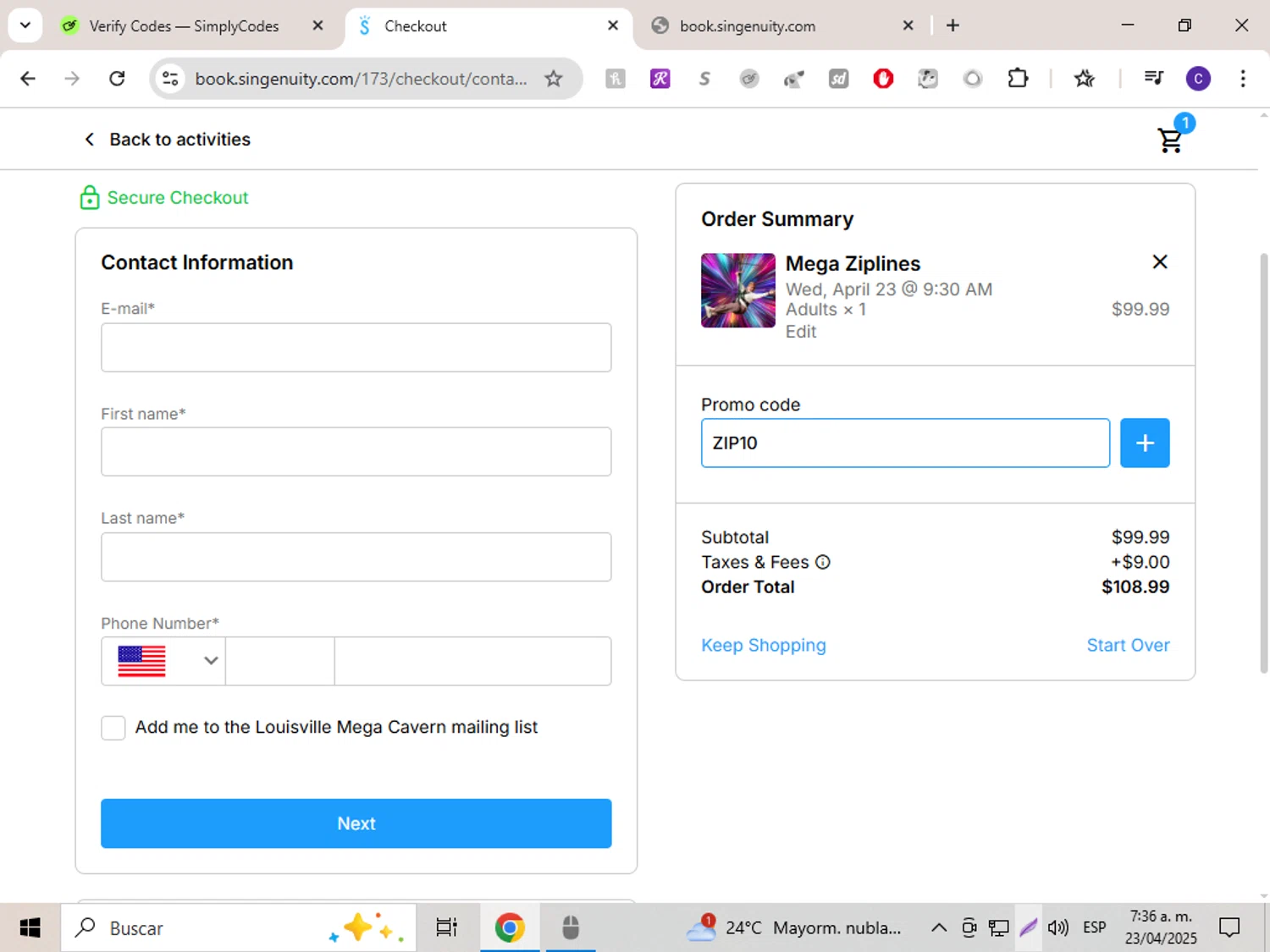The width and height of the screenshot is (1270, 952).
Task: Go forward in browser history
Action: click(72, 79)
